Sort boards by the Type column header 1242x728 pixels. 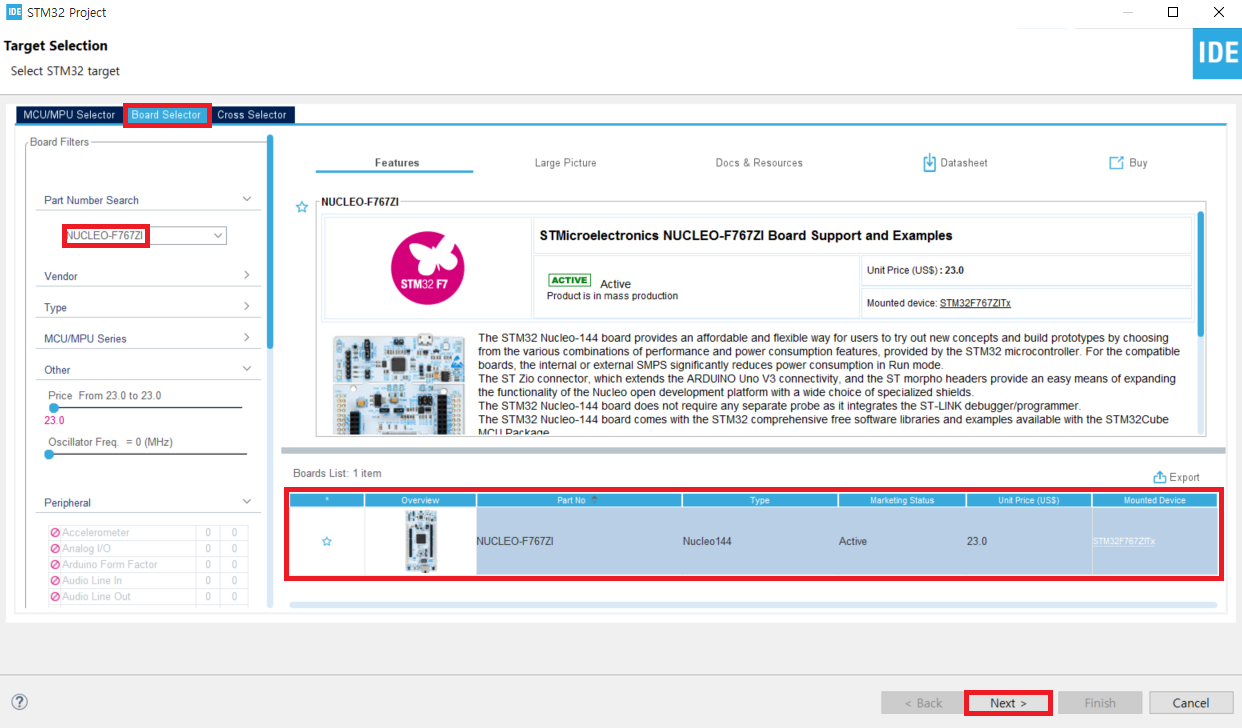point(760,500)
